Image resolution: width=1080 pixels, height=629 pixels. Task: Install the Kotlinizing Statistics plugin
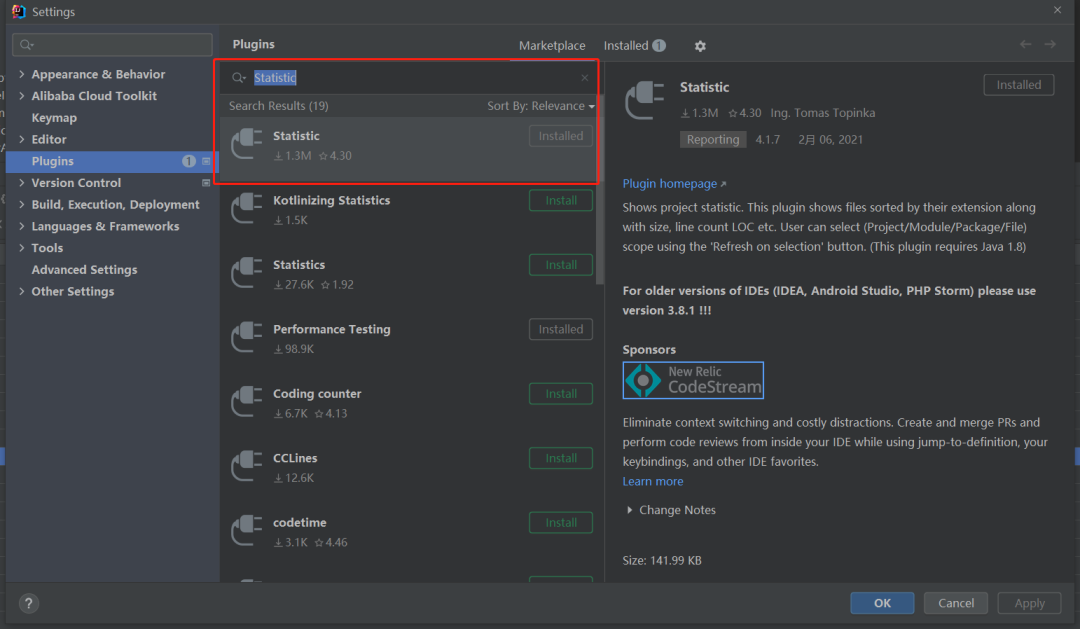point(561,200)
